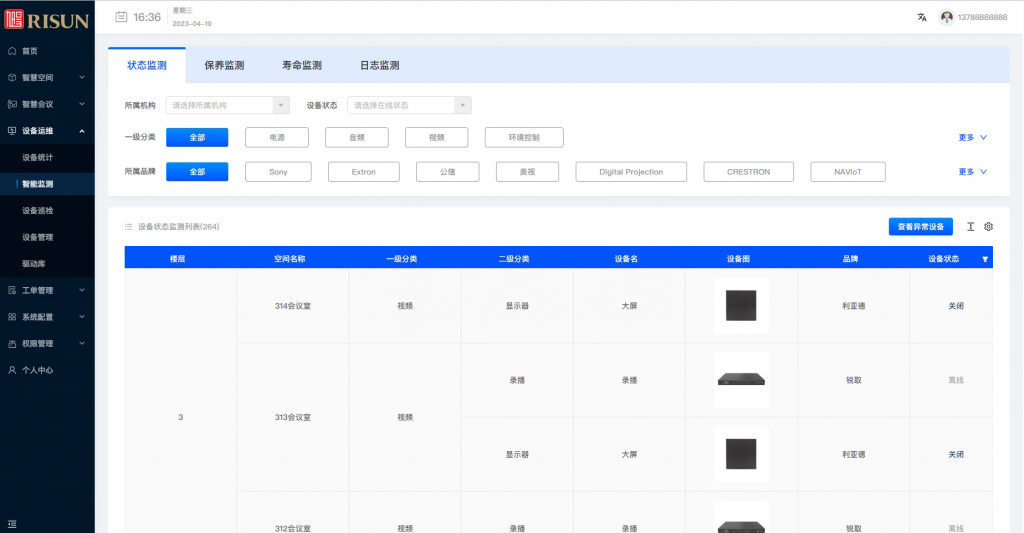
Task: Filter brand by 公信
Action: pos(447,172)
